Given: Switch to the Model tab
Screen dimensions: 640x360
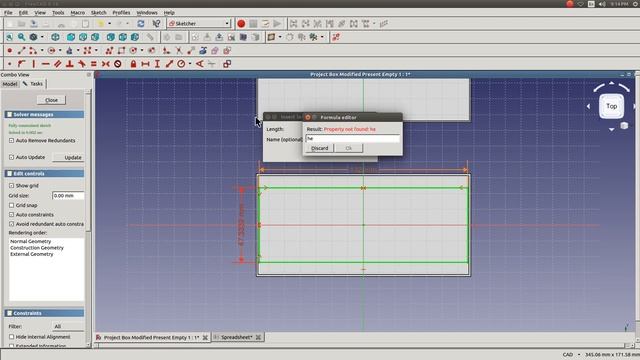Looking at the screenshot, I should (x=9, y=84).
